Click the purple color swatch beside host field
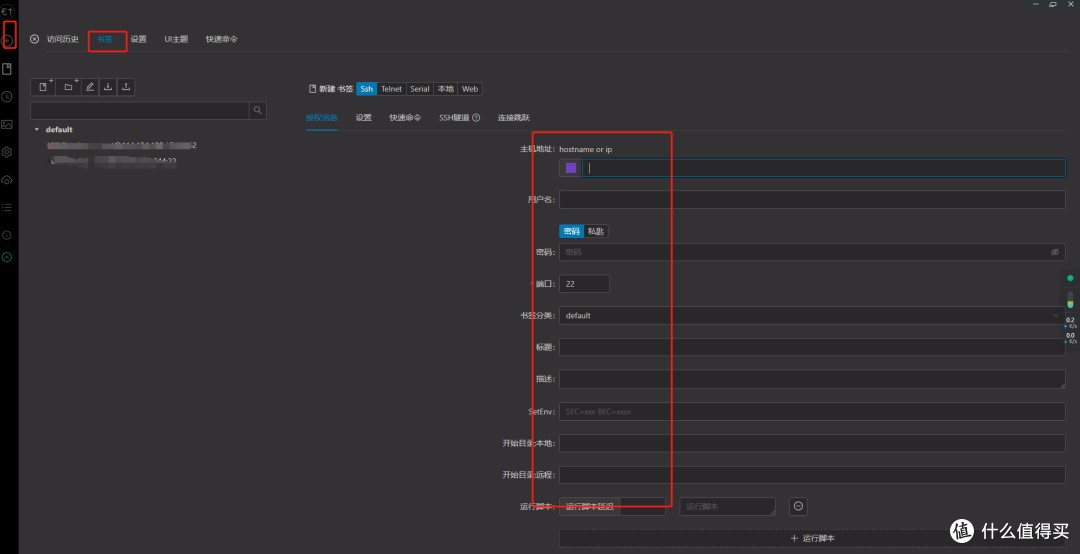 (571, 167)
